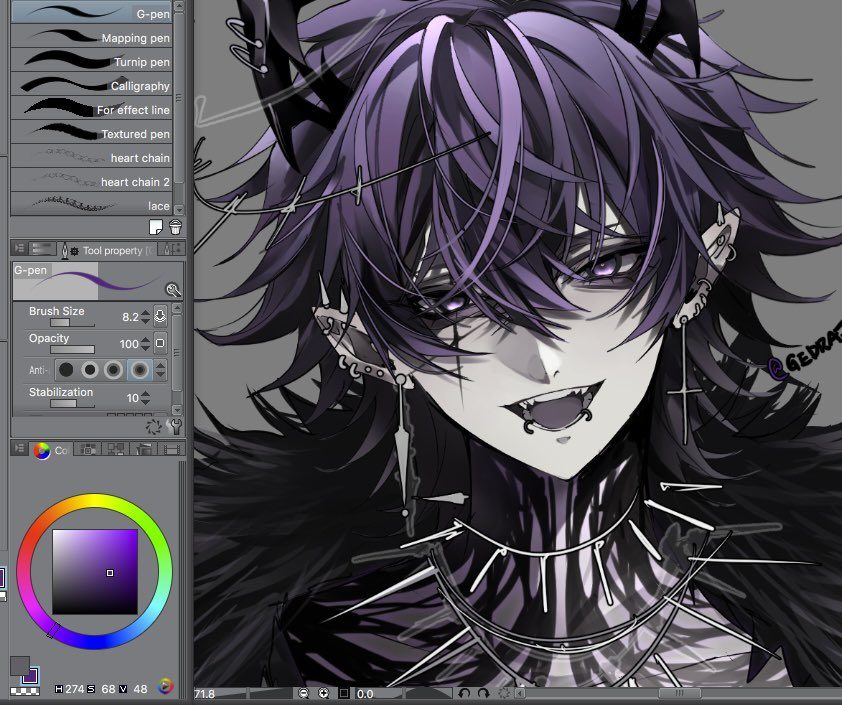The image size is (842, 705).
Task: Zoom in the canvas with the plus magnifier
Action: 323,693
